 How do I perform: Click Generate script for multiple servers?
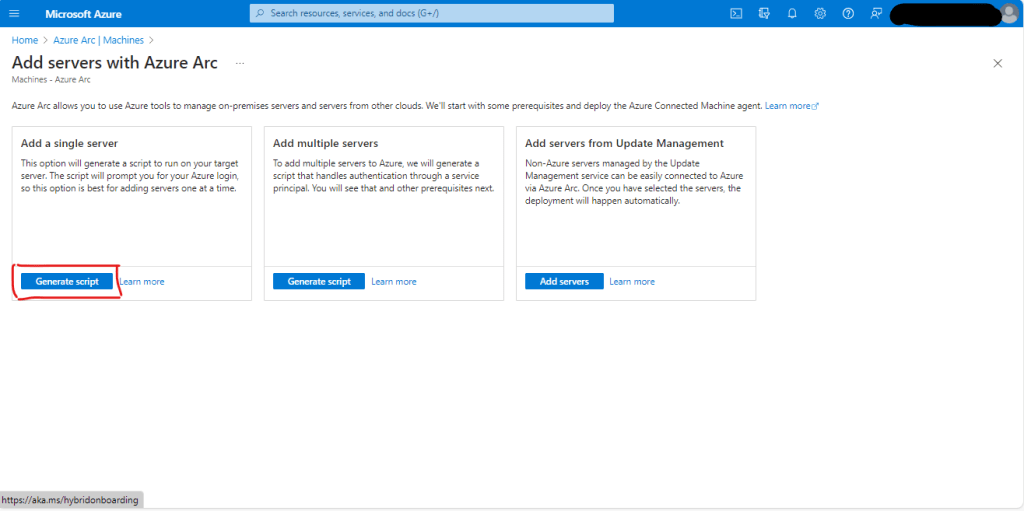(x=319, y=281)
